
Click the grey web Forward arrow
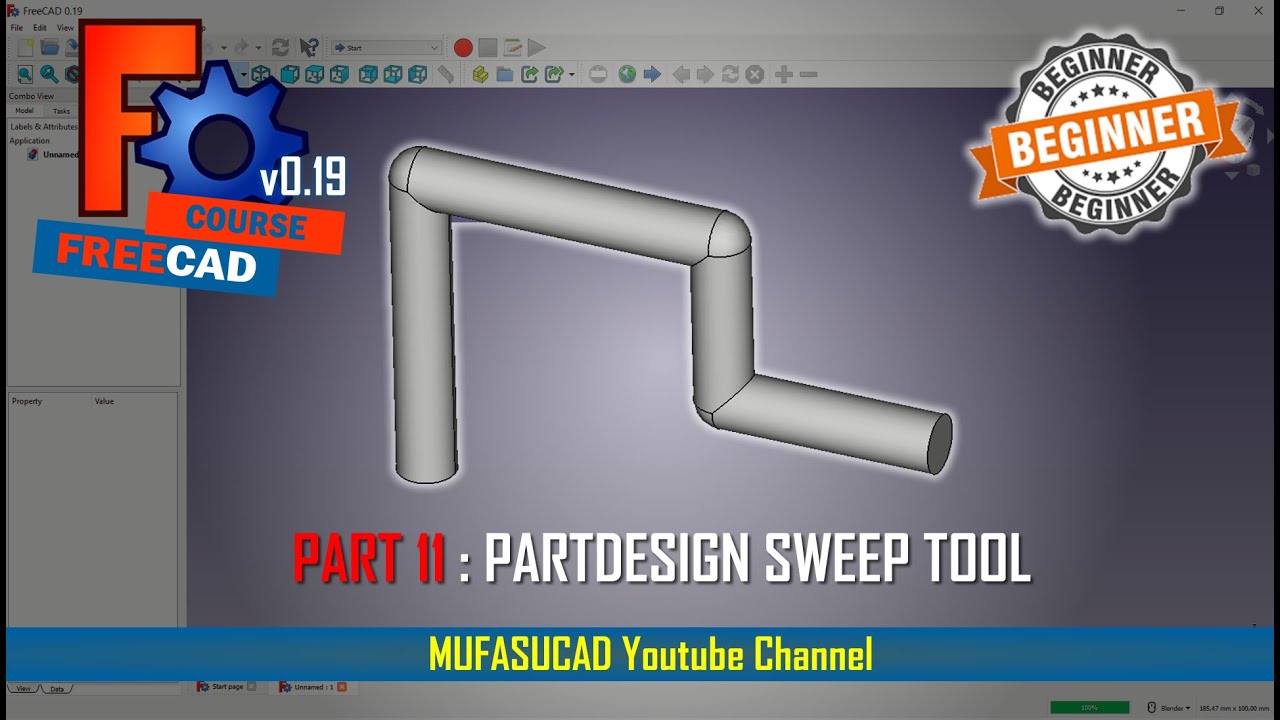point(705,74)
